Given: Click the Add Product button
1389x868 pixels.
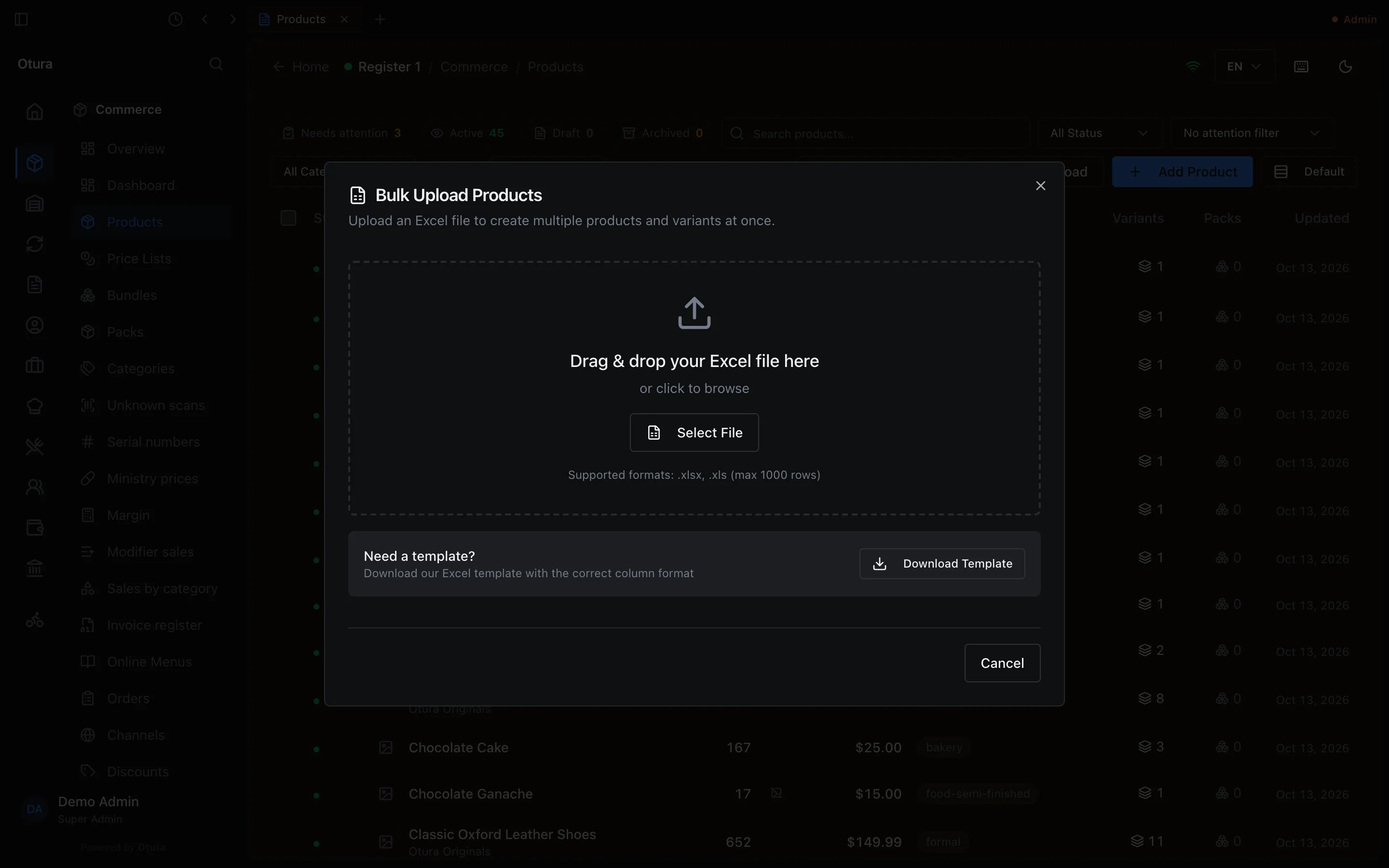Looking at the screenshot, I should coord(1182,172).
